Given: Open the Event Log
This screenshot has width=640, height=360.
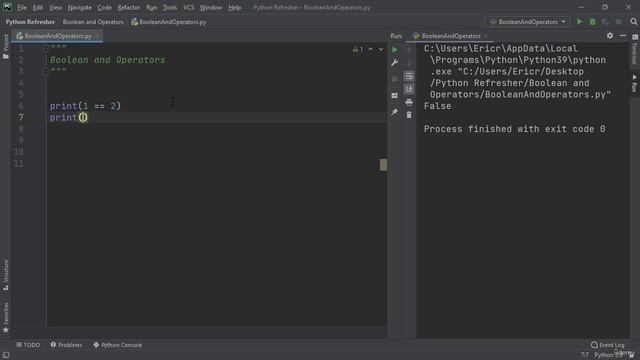Looking at the screenshot, I should 608,345.
